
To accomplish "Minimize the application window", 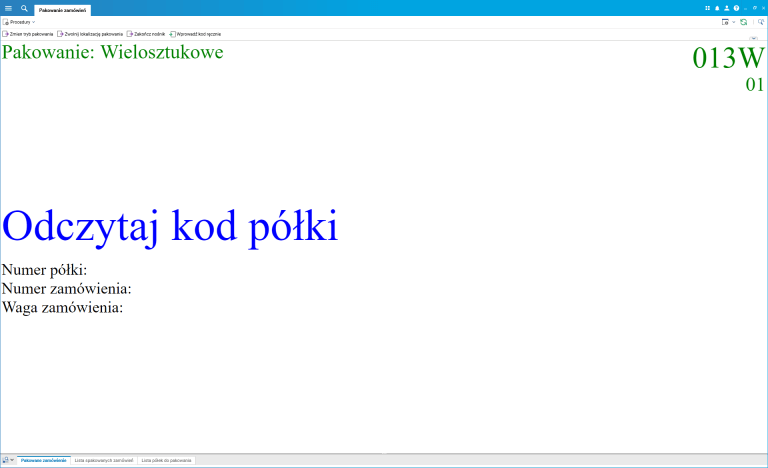I will 745,8.
